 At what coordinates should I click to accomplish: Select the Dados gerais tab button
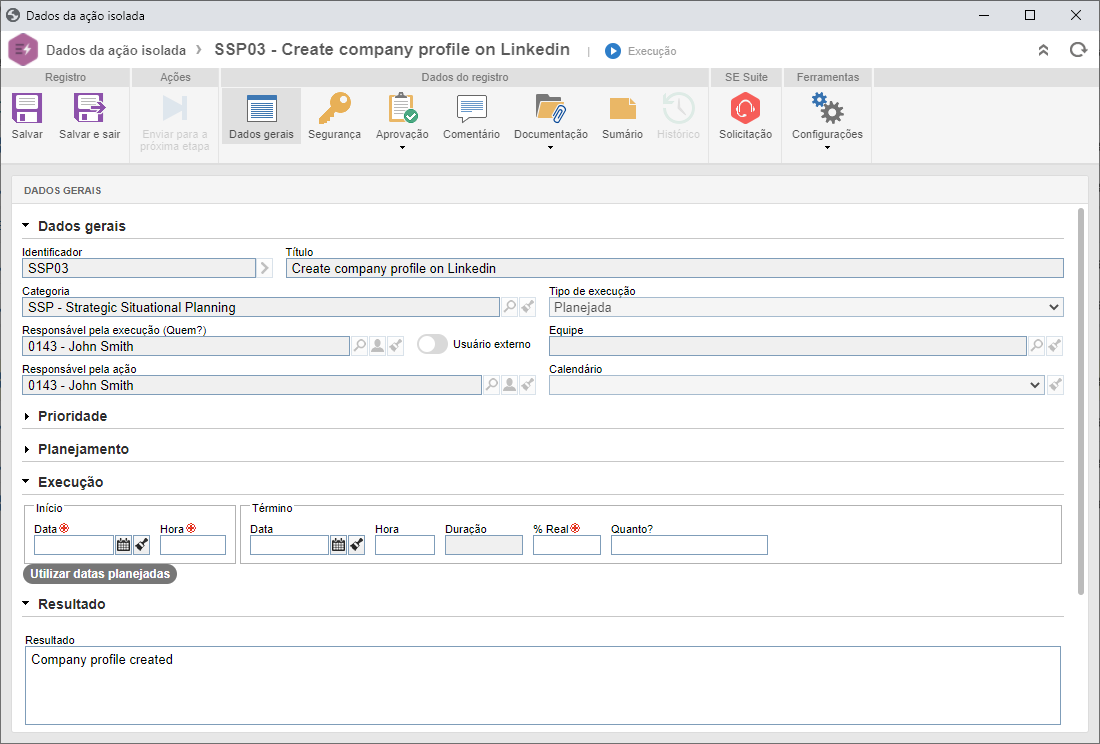point(261,116)
